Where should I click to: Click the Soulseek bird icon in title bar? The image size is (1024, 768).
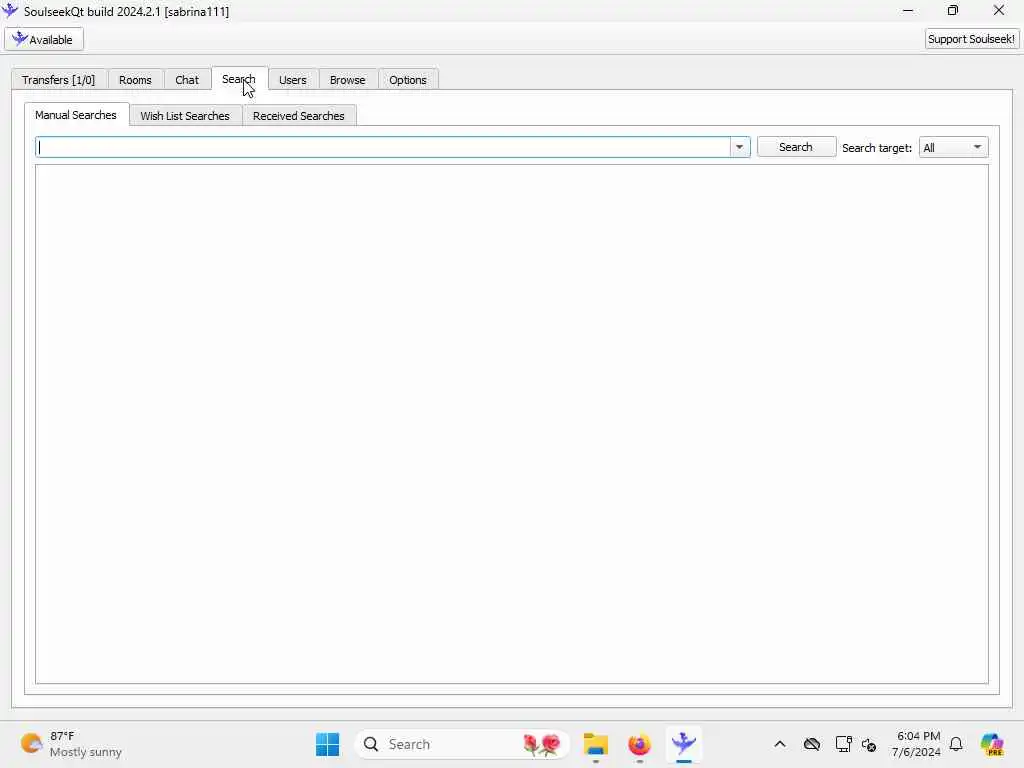[x=10, y=11]
